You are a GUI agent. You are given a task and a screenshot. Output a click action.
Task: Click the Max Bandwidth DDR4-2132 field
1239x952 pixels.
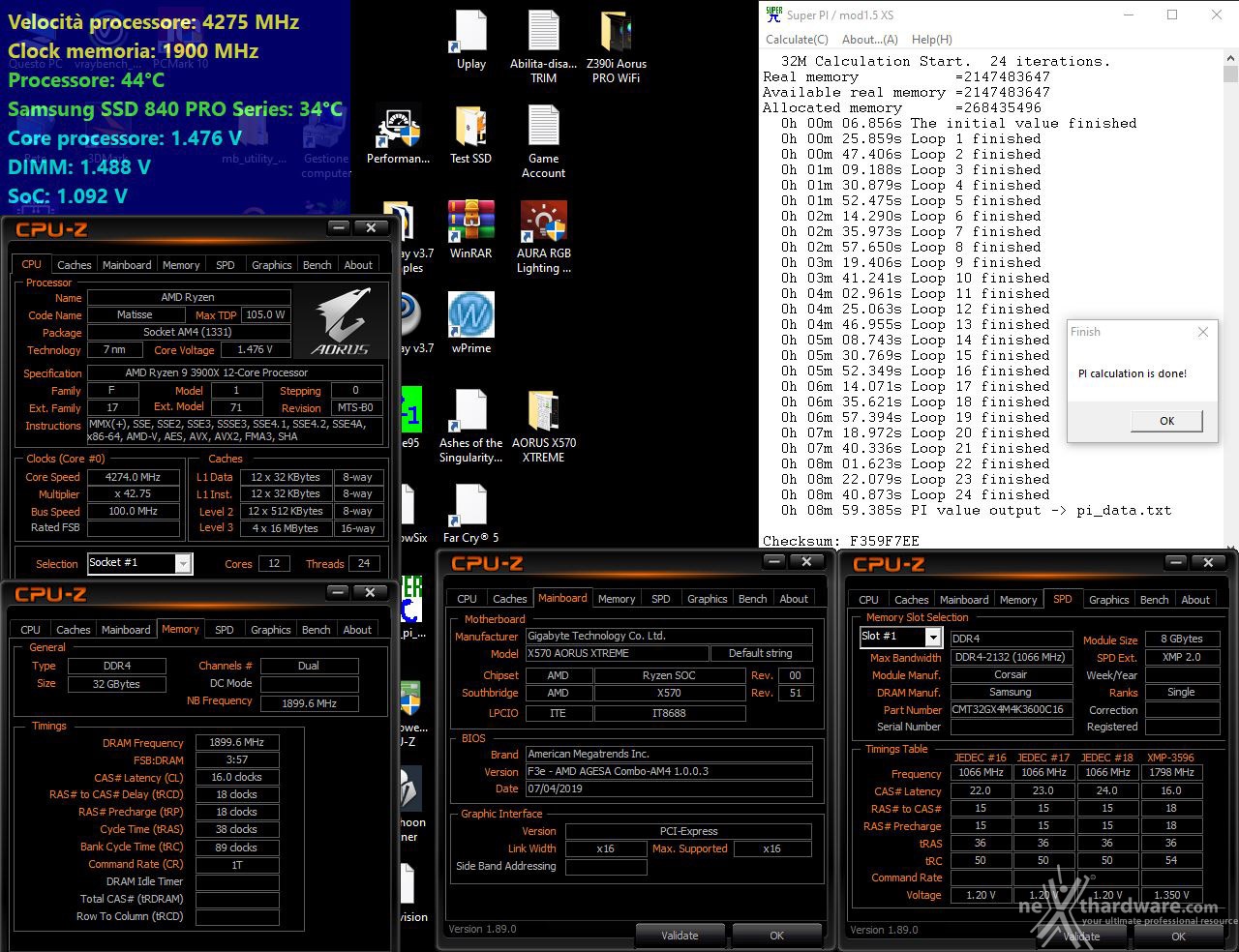click(x=1011, y=657)
